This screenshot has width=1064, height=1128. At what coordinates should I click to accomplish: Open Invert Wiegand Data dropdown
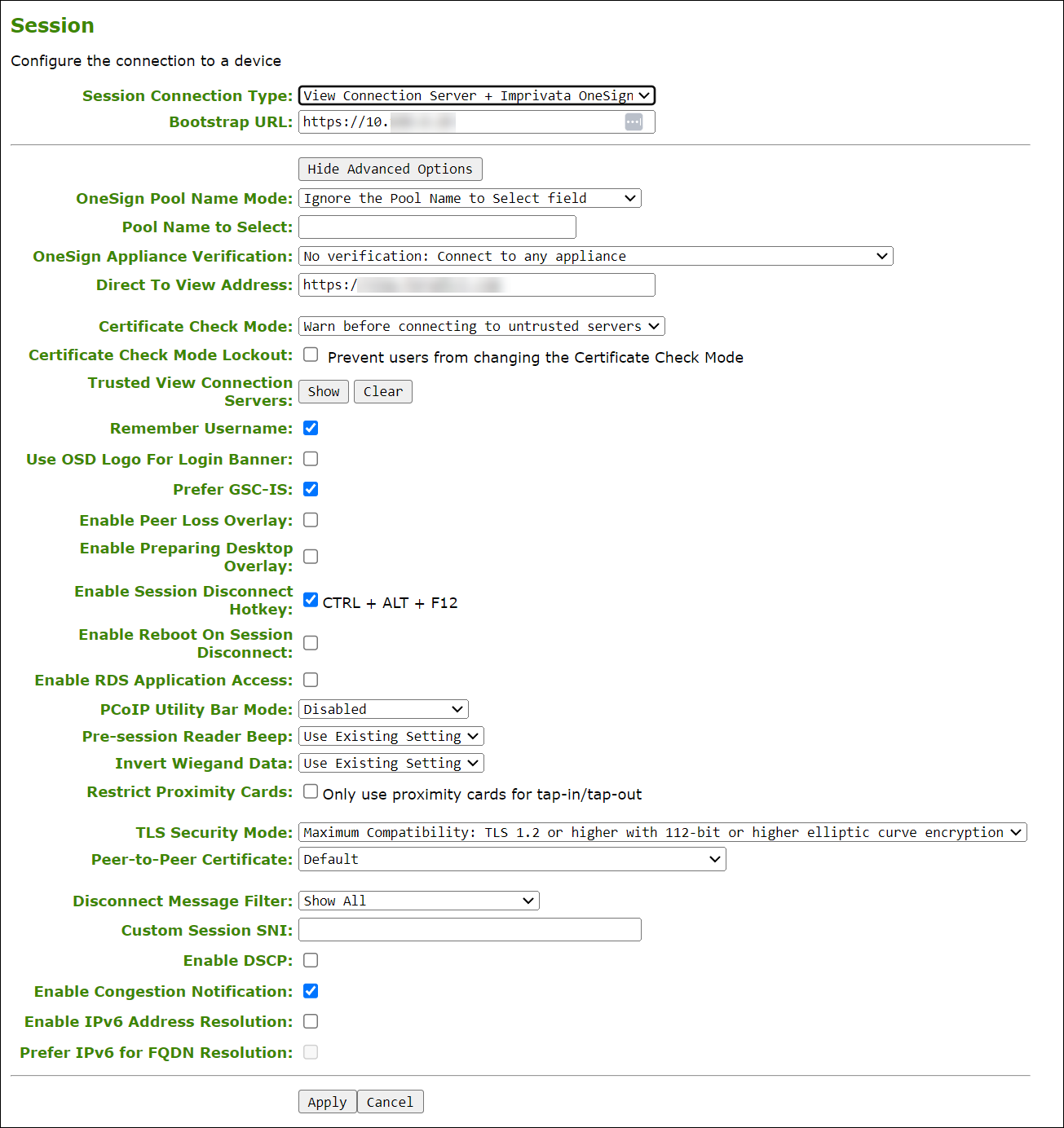click(391, 763)
